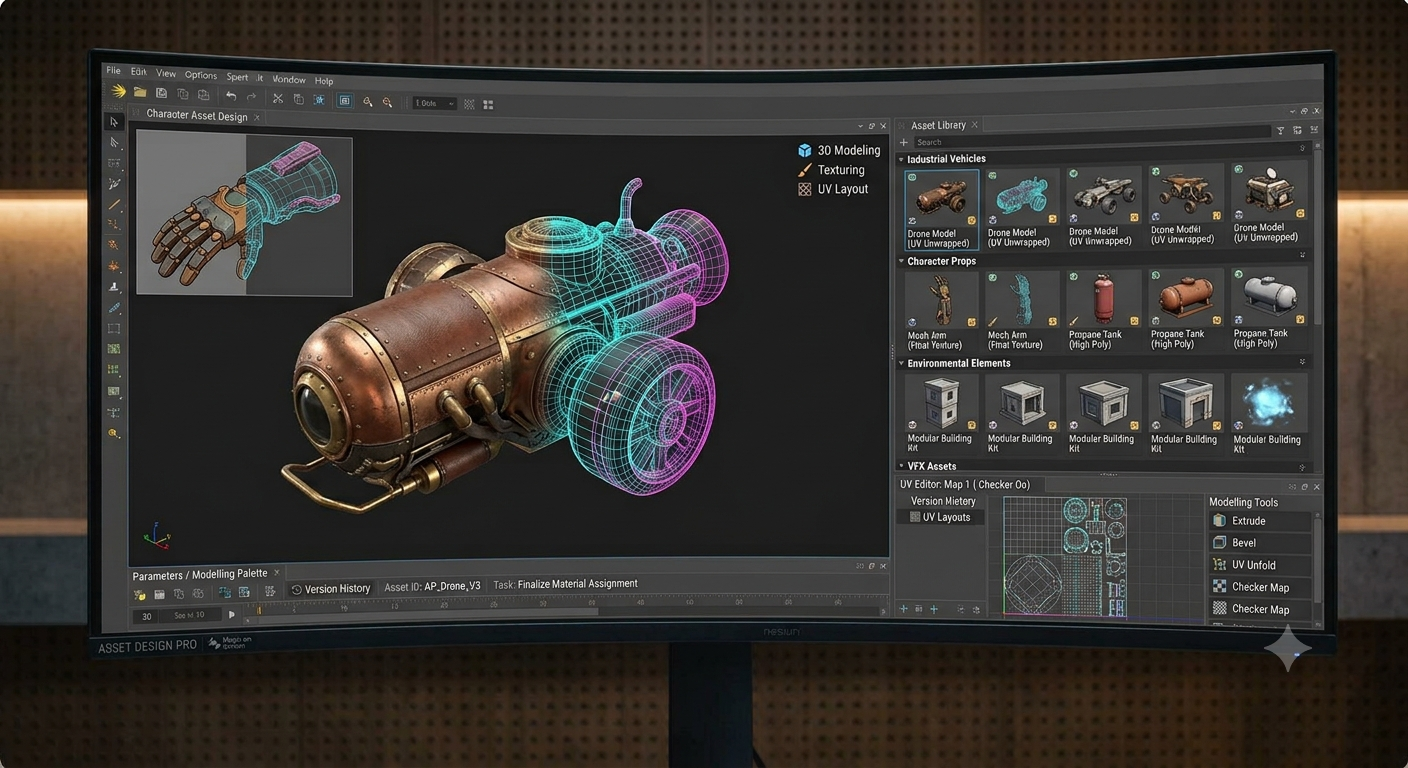Select the cyan wireframe Drone Model thumbnail
Image resolution: width=1408 pixels, height=768 pixels.
1020,208
